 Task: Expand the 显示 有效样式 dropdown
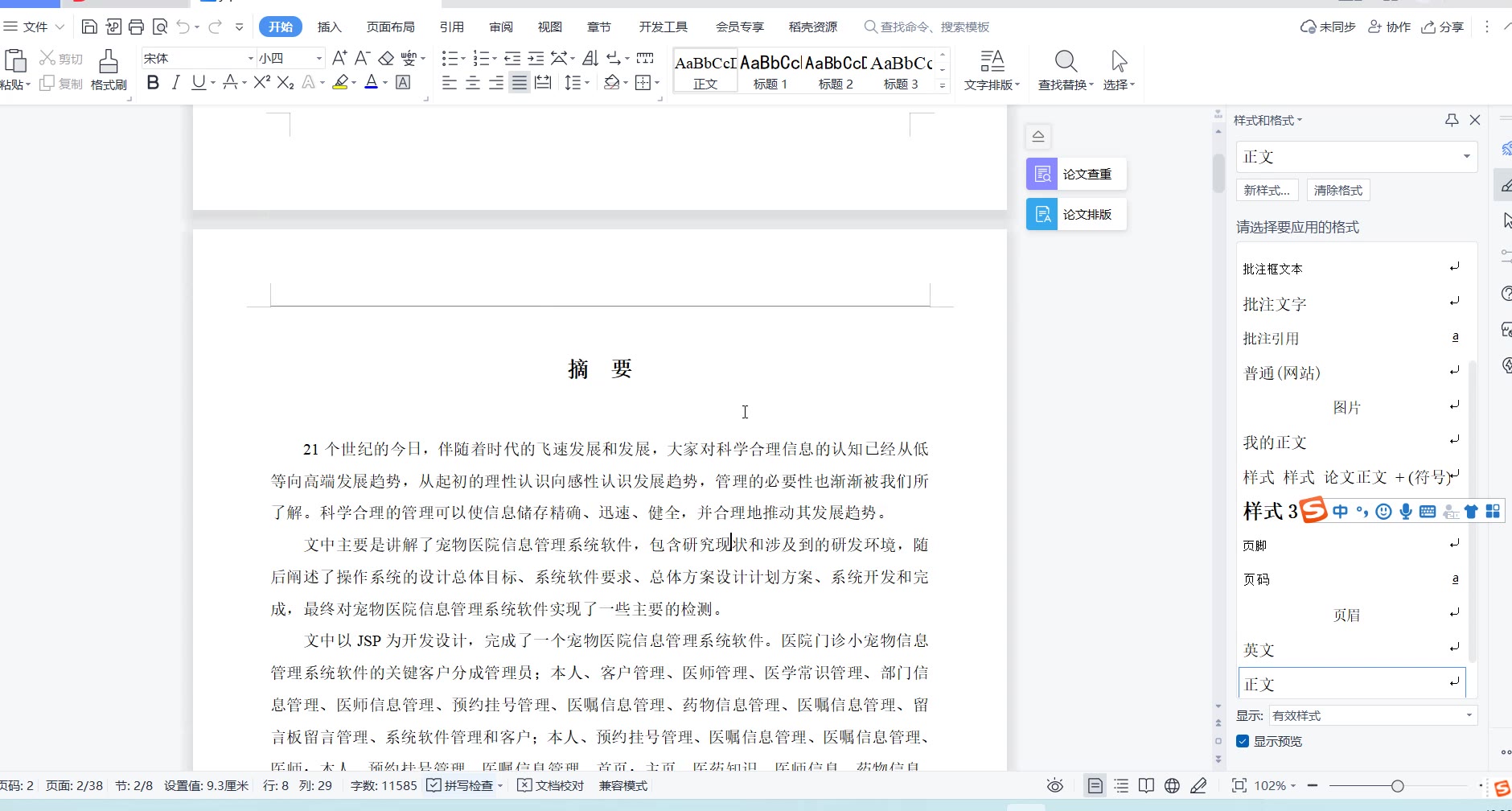[x=1469, y=715]
